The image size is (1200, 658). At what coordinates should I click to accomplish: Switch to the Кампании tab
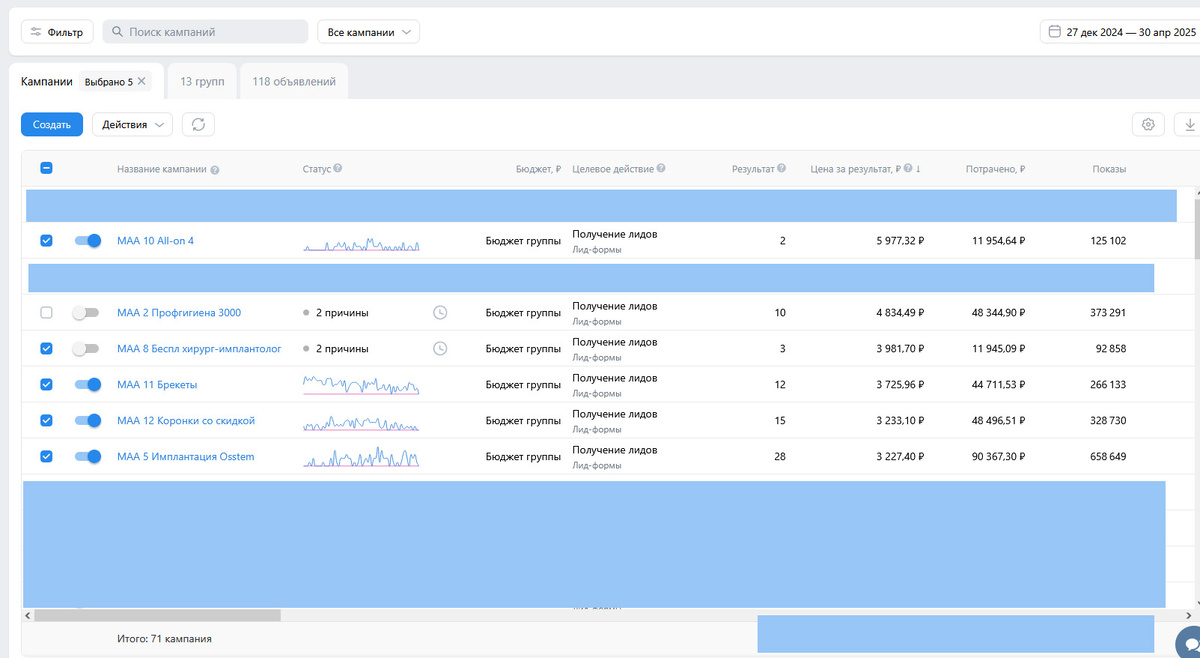pyautogui.click(x=47, y=81)
